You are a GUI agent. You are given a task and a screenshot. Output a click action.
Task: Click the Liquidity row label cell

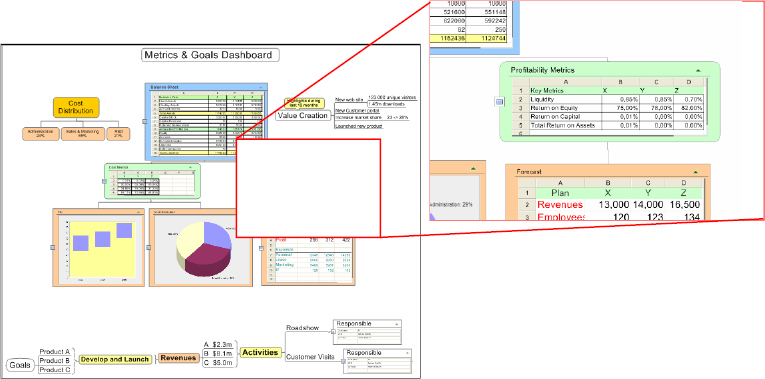point(564,99)
